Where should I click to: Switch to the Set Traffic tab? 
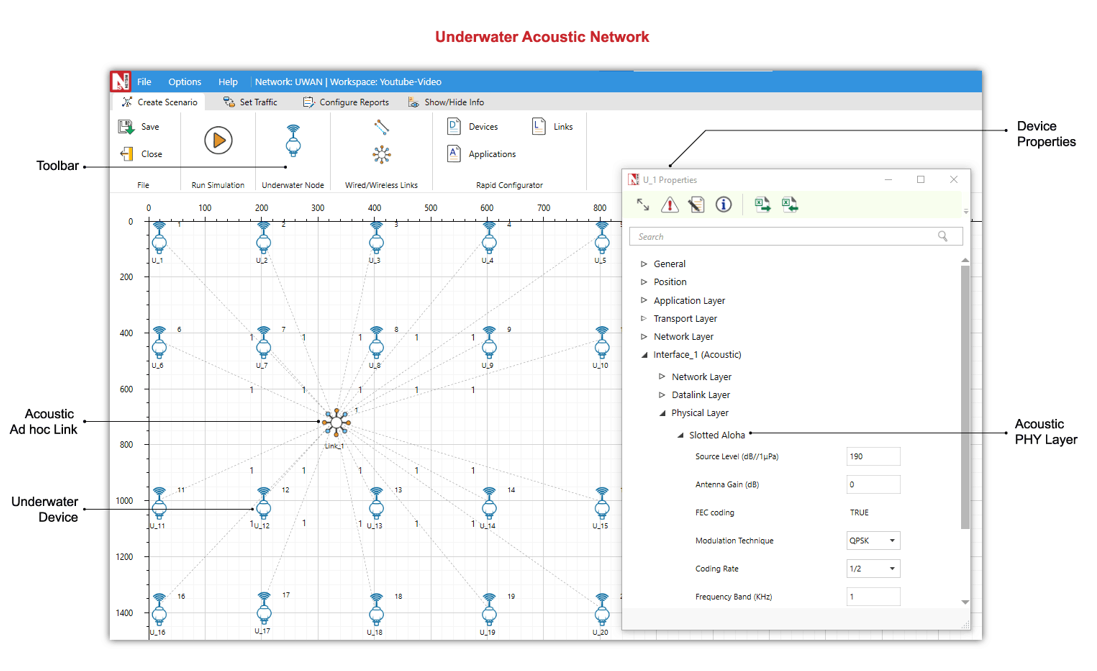tap(250, 102)
